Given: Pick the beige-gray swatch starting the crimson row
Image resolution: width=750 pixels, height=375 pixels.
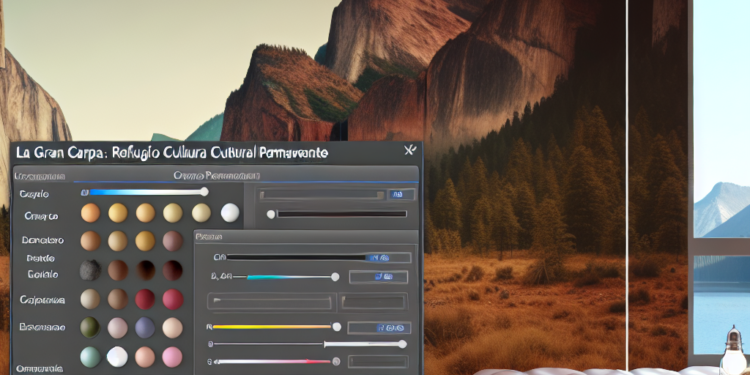Looking at the screenshot, I should click(x=90, y=299).
